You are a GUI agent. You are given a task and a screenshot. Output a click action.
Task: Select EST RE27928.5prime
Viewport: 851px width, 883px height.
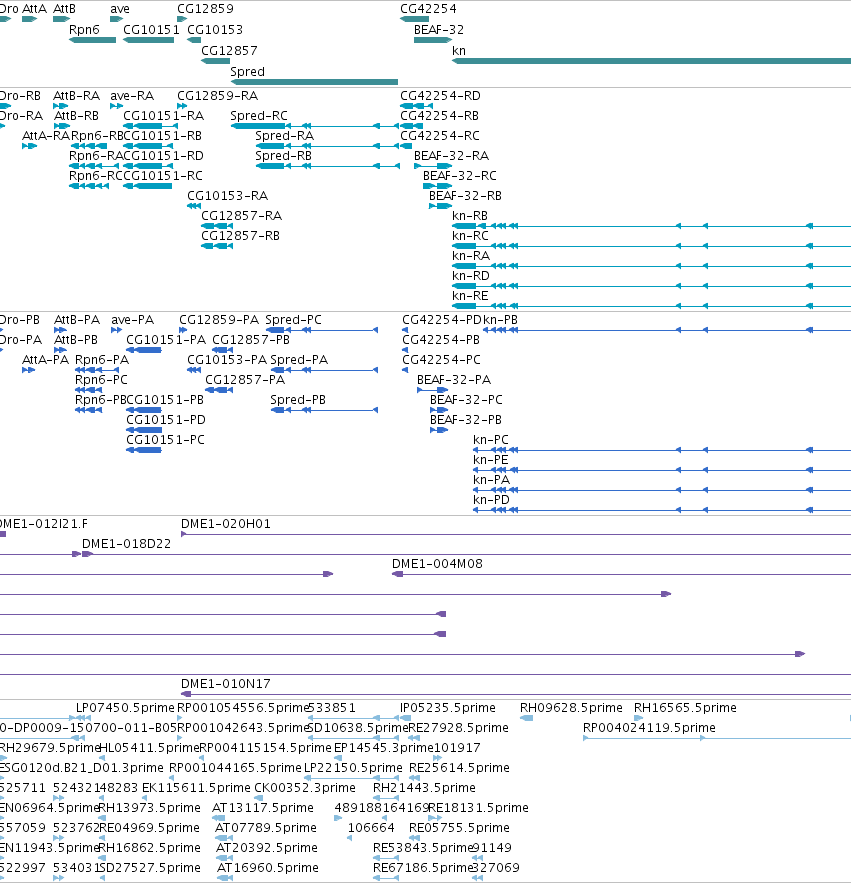click(x=458, y=728)
